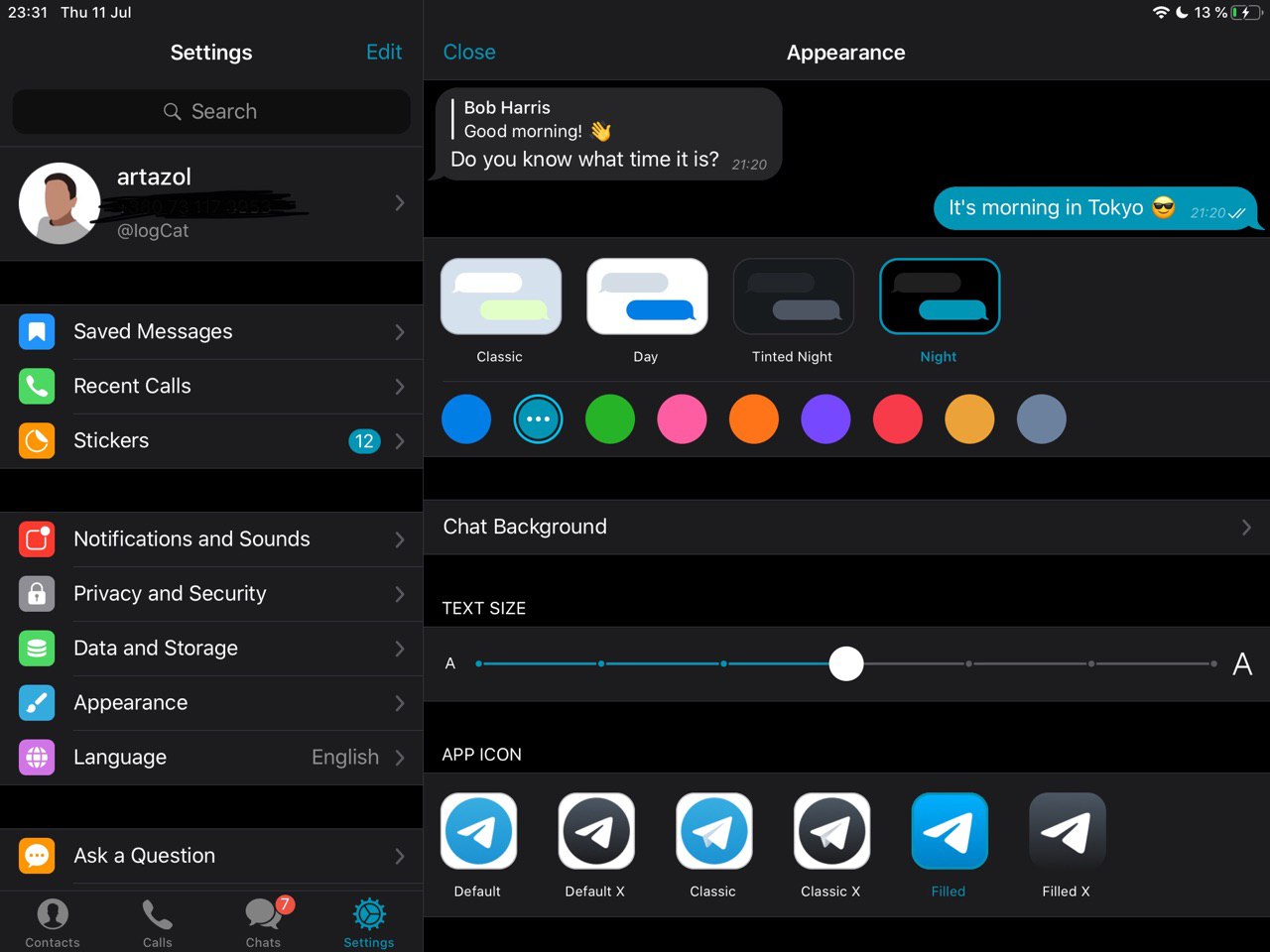This screenshot has width=1270, height=952.
Task: Tap the Stickers count badge 12
Action: [364, 441]
